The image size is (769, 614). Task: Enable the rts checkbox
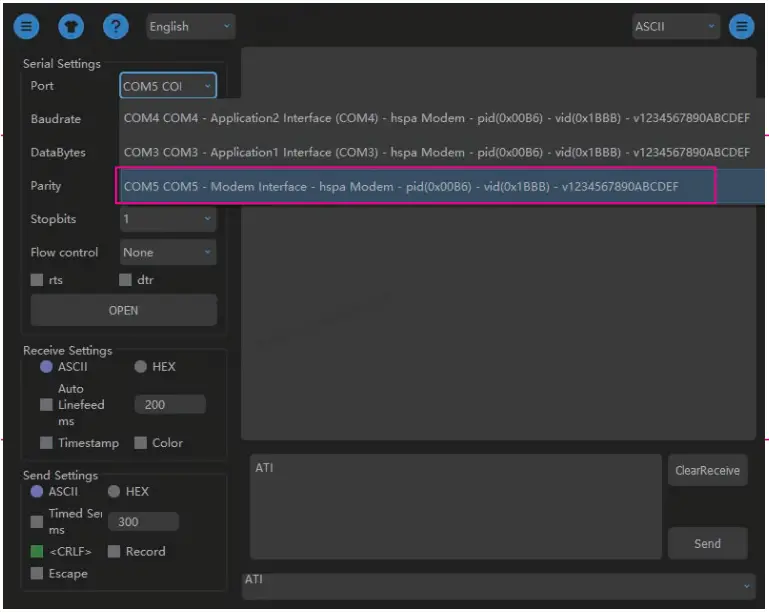point(37,280)
